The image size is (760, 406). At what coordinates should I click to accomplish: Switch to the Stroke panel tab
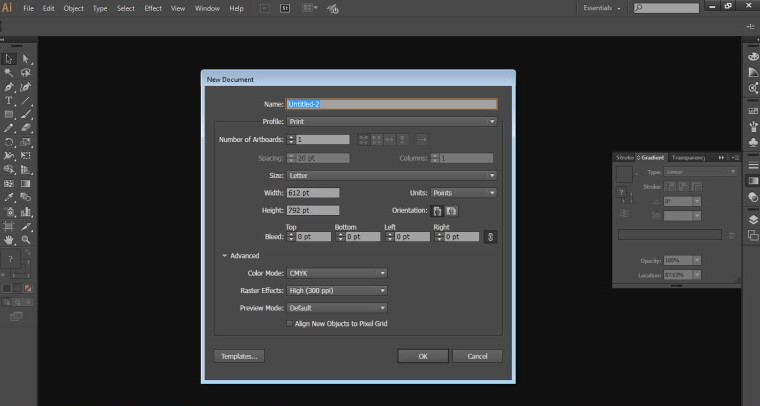pos(625,158)
